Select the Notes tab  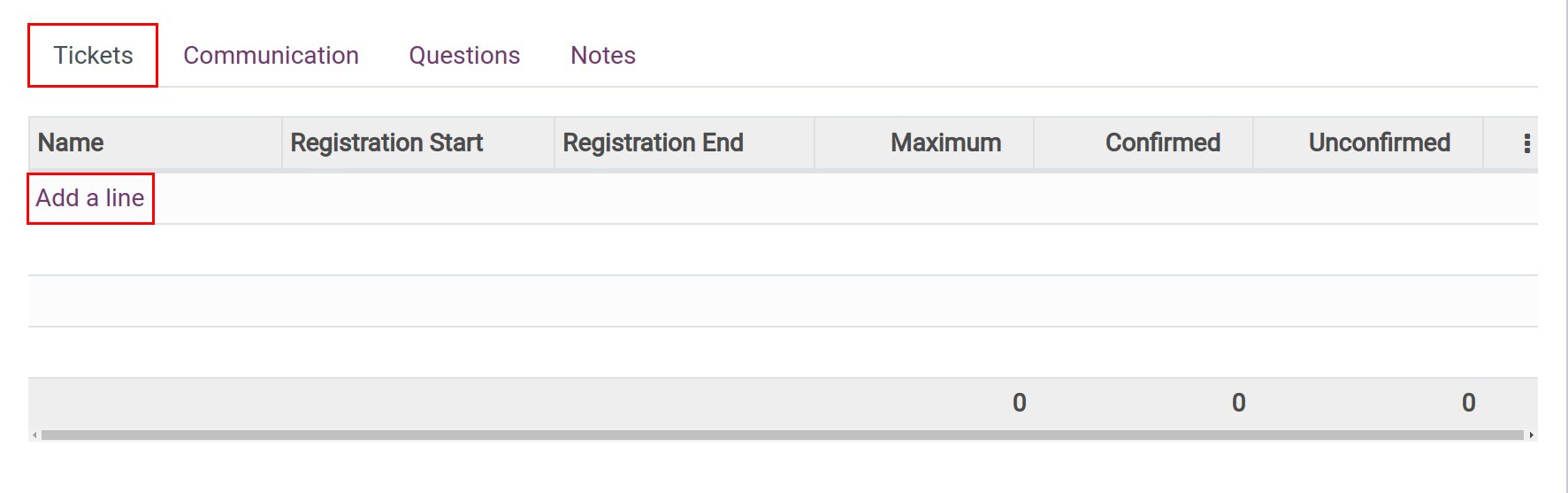click(x=603, y=56)
